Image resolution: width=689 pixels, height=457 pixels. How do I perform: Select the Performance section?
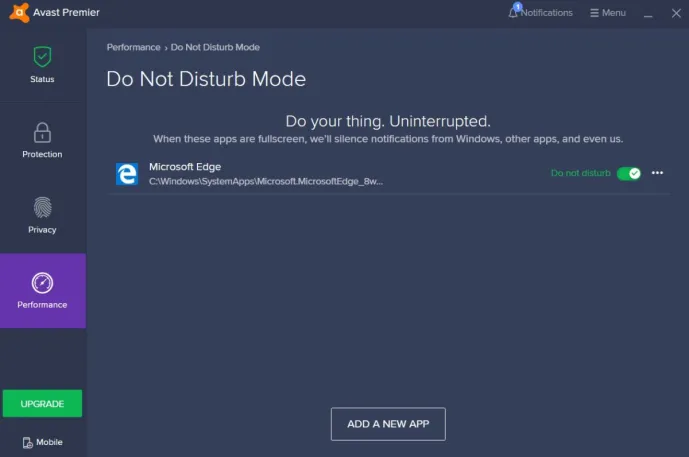point(43,290)
